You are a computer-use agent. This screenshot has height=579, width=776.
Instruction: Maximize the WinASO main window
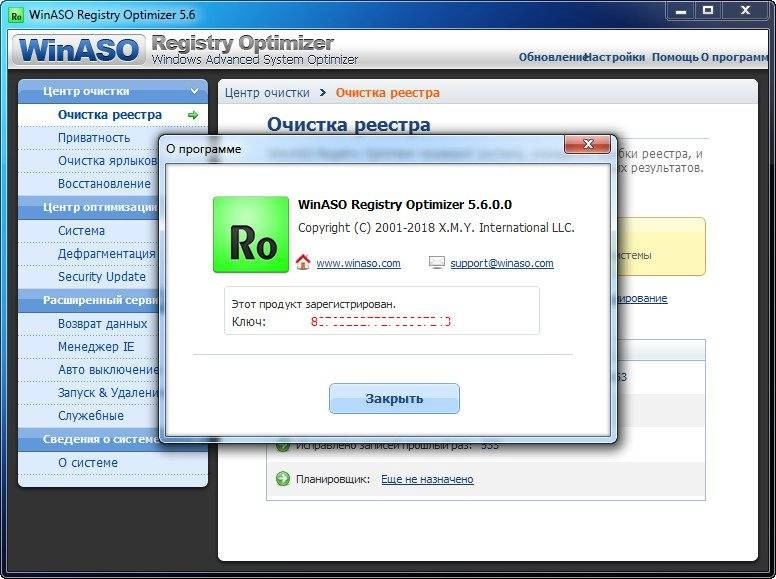tap(708, 11)
